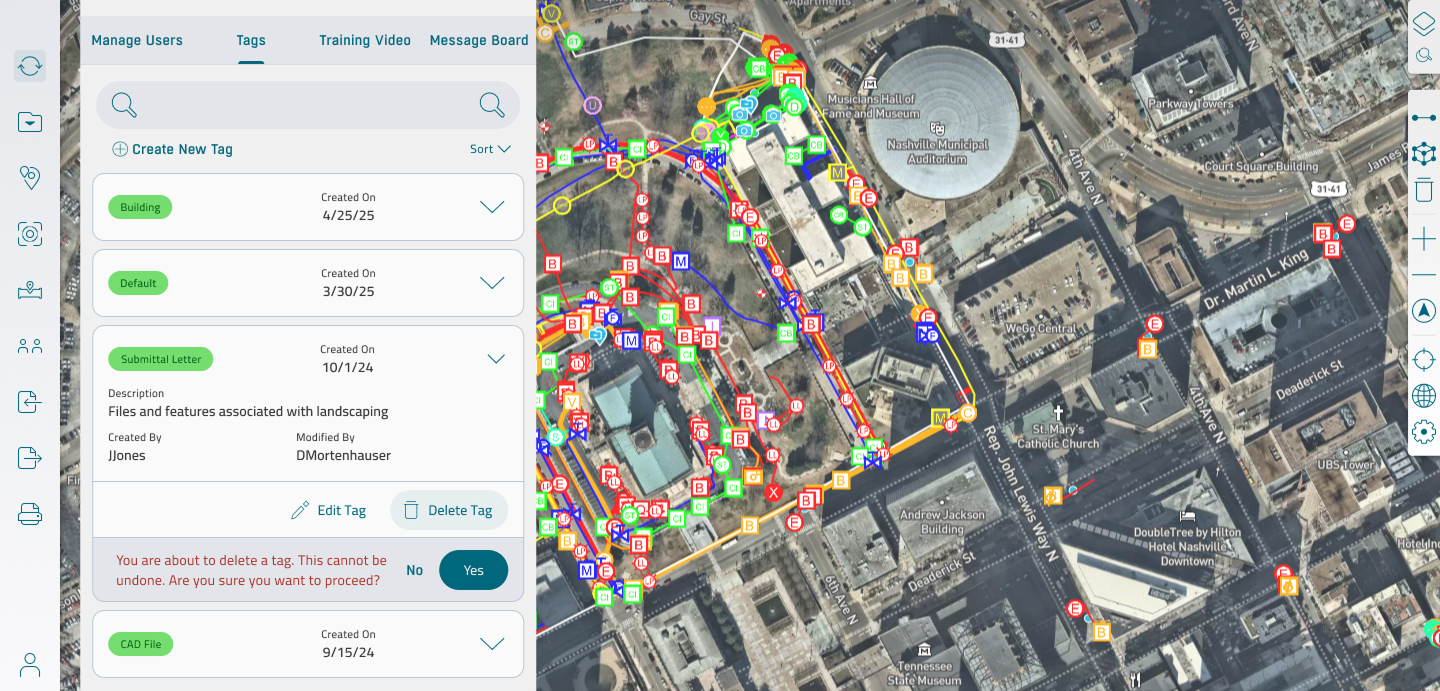Click the globe icon on map toolbar
Screen dimensions: 1440x691
coord(1424,396)
